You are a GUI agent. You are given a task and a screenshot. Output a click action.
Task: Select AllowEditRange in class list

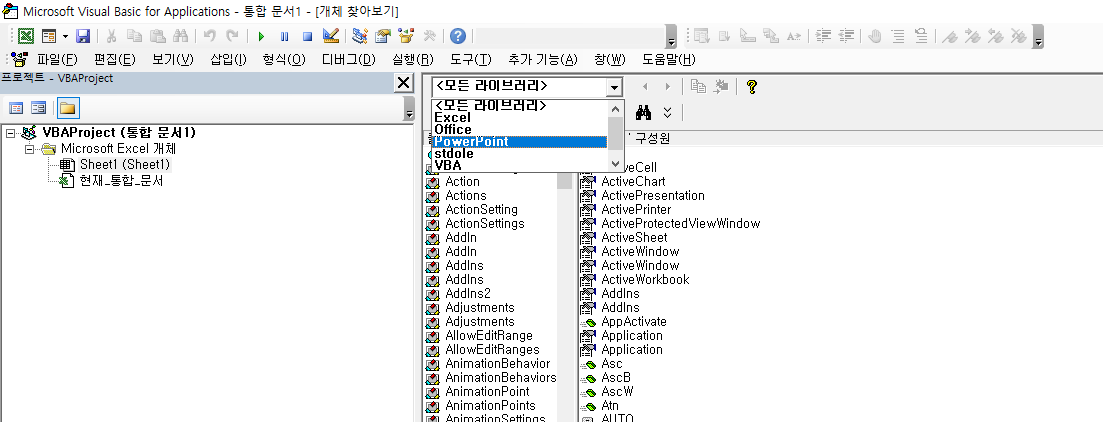(489, 335)
